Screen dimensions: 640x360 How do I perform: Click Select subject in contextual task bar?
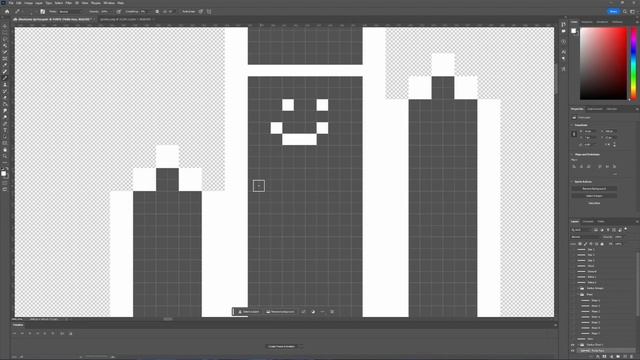[249, 312]
